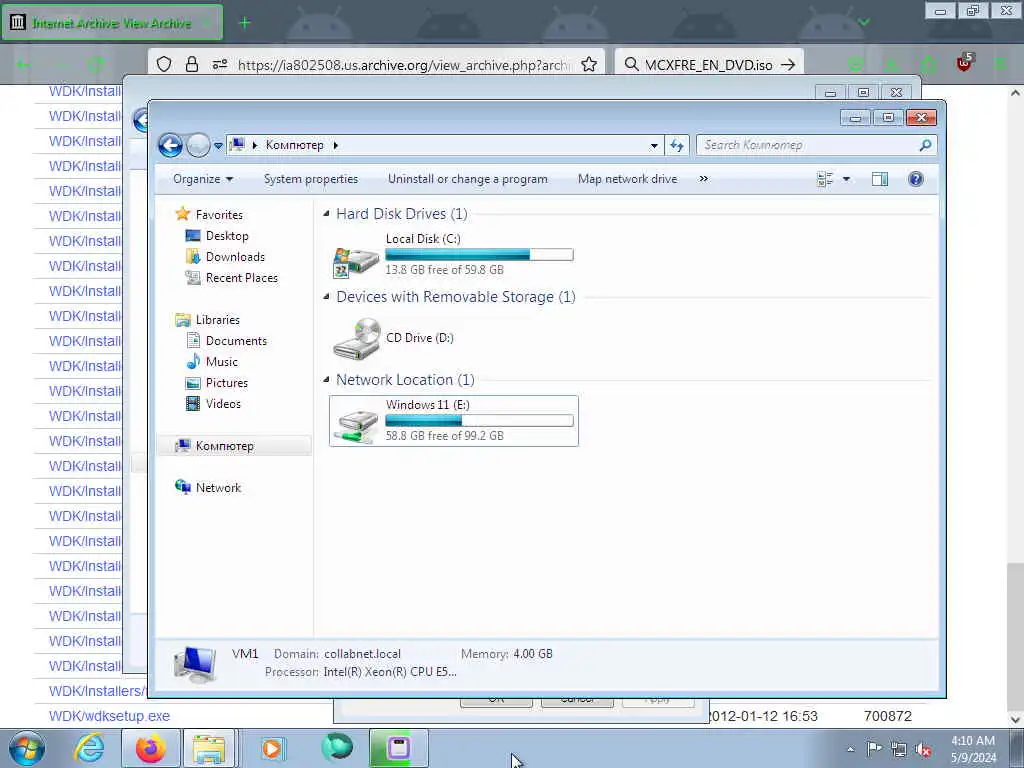Open the view options dropdown arrow
1024x768 pixels.
click(846, 179)
